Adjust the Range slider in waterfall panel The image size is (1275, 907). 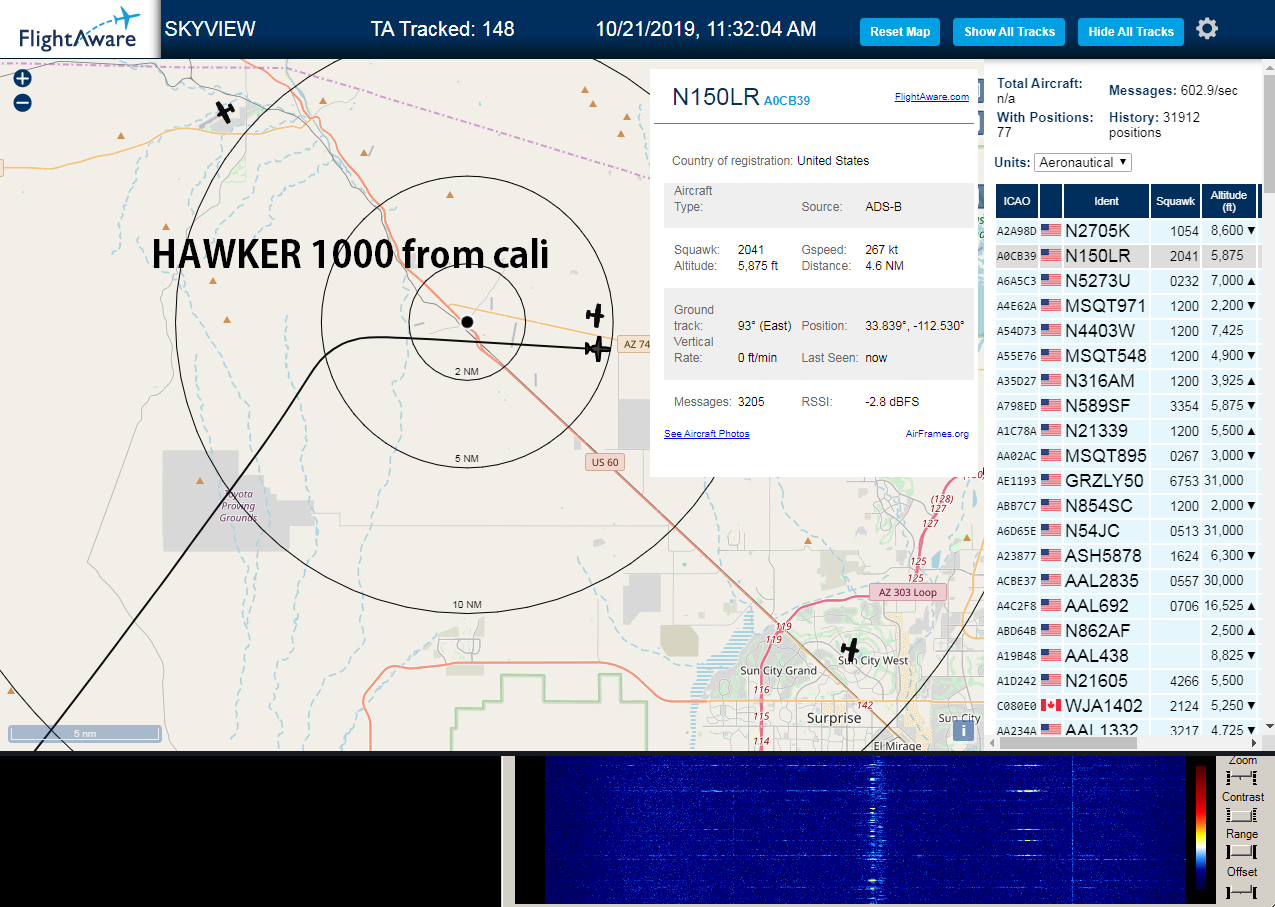tap(1241, 851)
